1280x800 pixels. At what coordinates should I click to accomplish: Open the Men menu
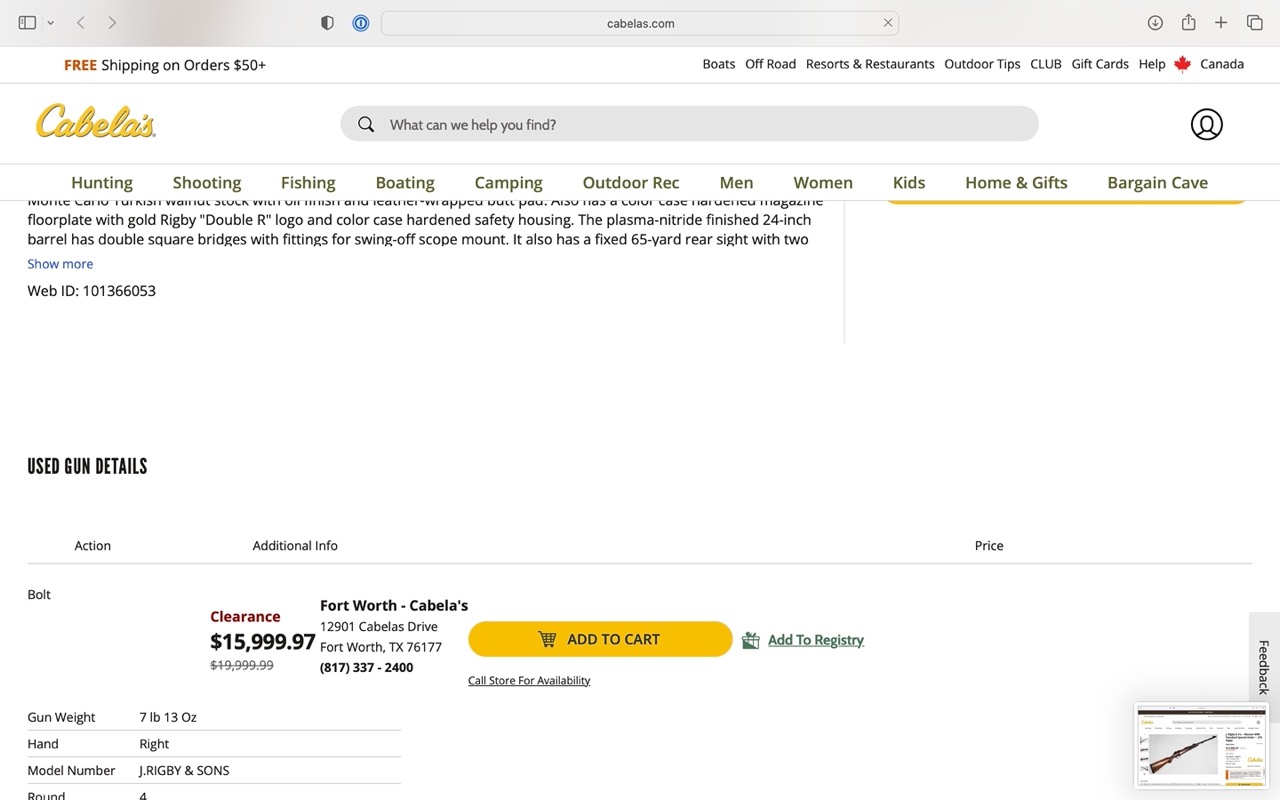tap(736, 182)
